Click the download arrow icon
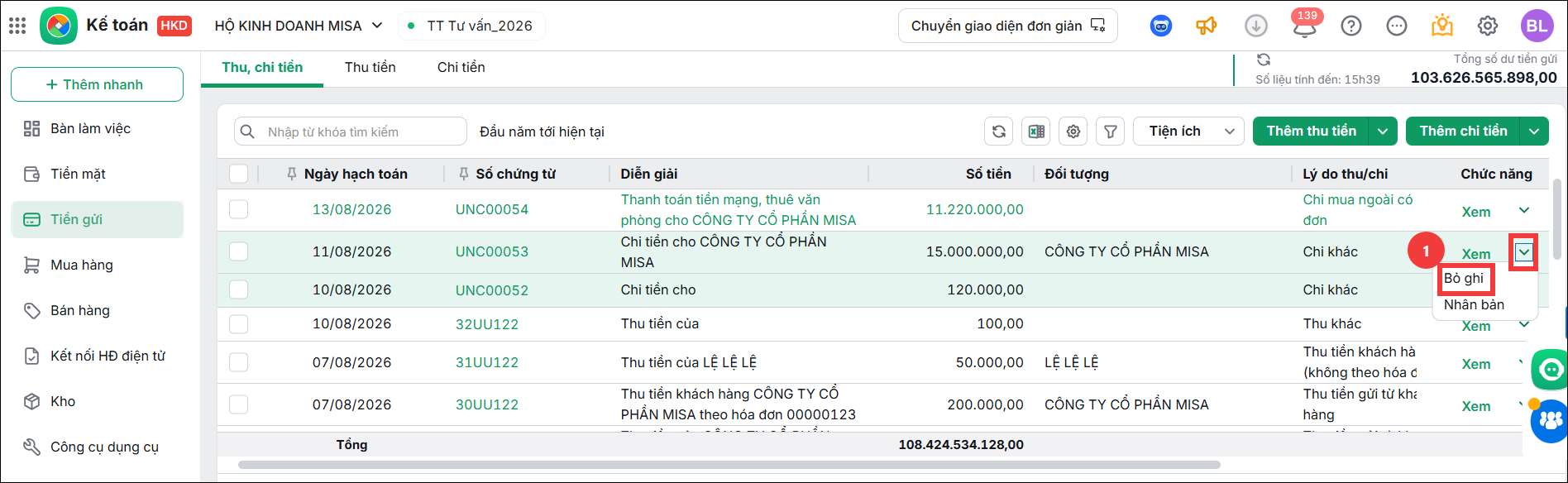The height and width of the screenshot is (483, 1568). point(1256,26)
